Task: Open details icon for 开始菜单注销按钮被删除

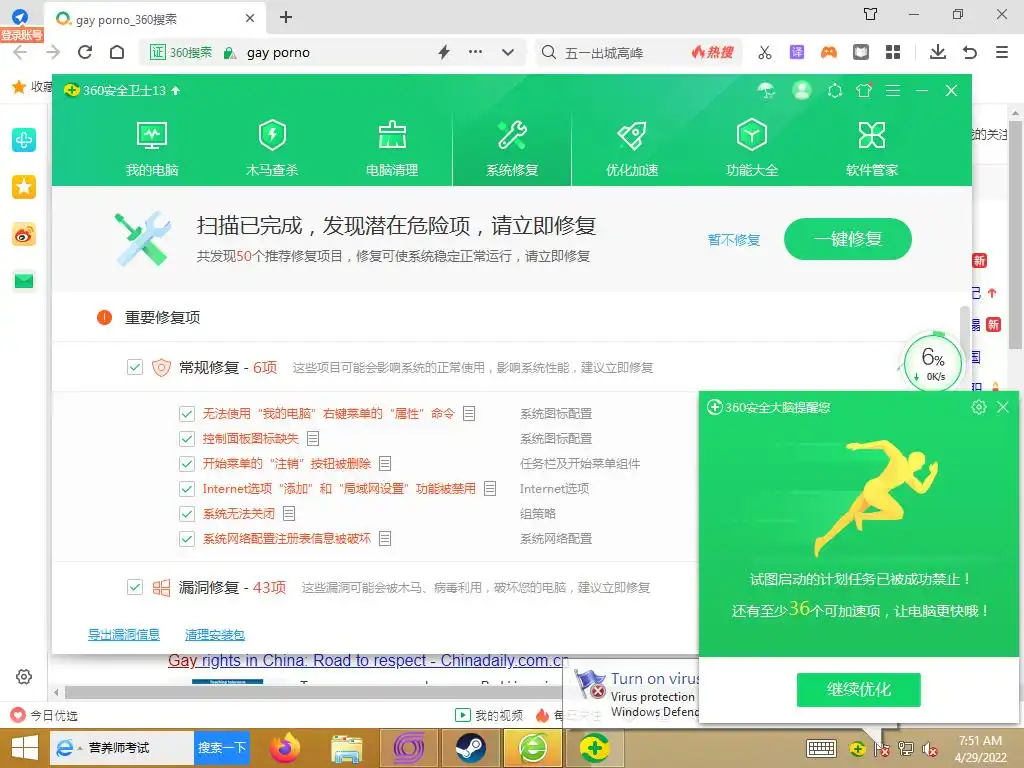Action: [x=385, y=464]
